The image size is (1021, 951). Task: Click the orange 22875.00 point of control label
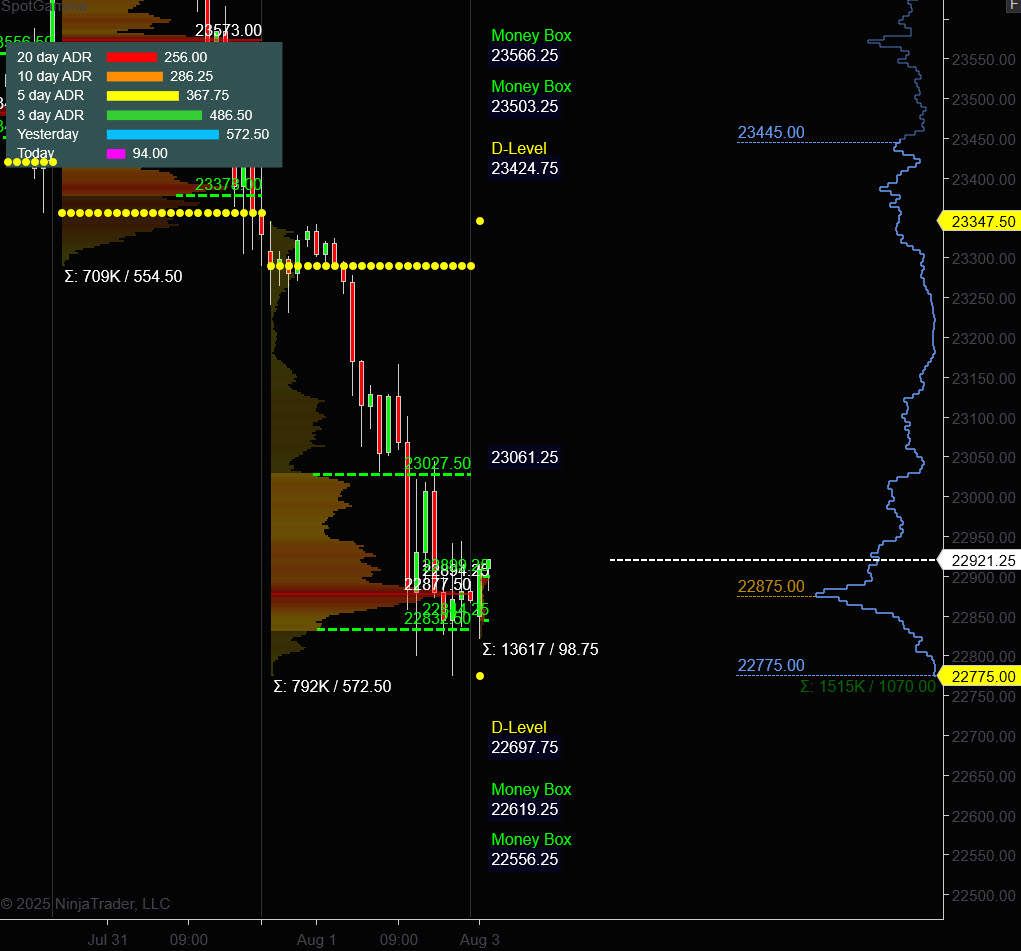[x=770, y=587]
